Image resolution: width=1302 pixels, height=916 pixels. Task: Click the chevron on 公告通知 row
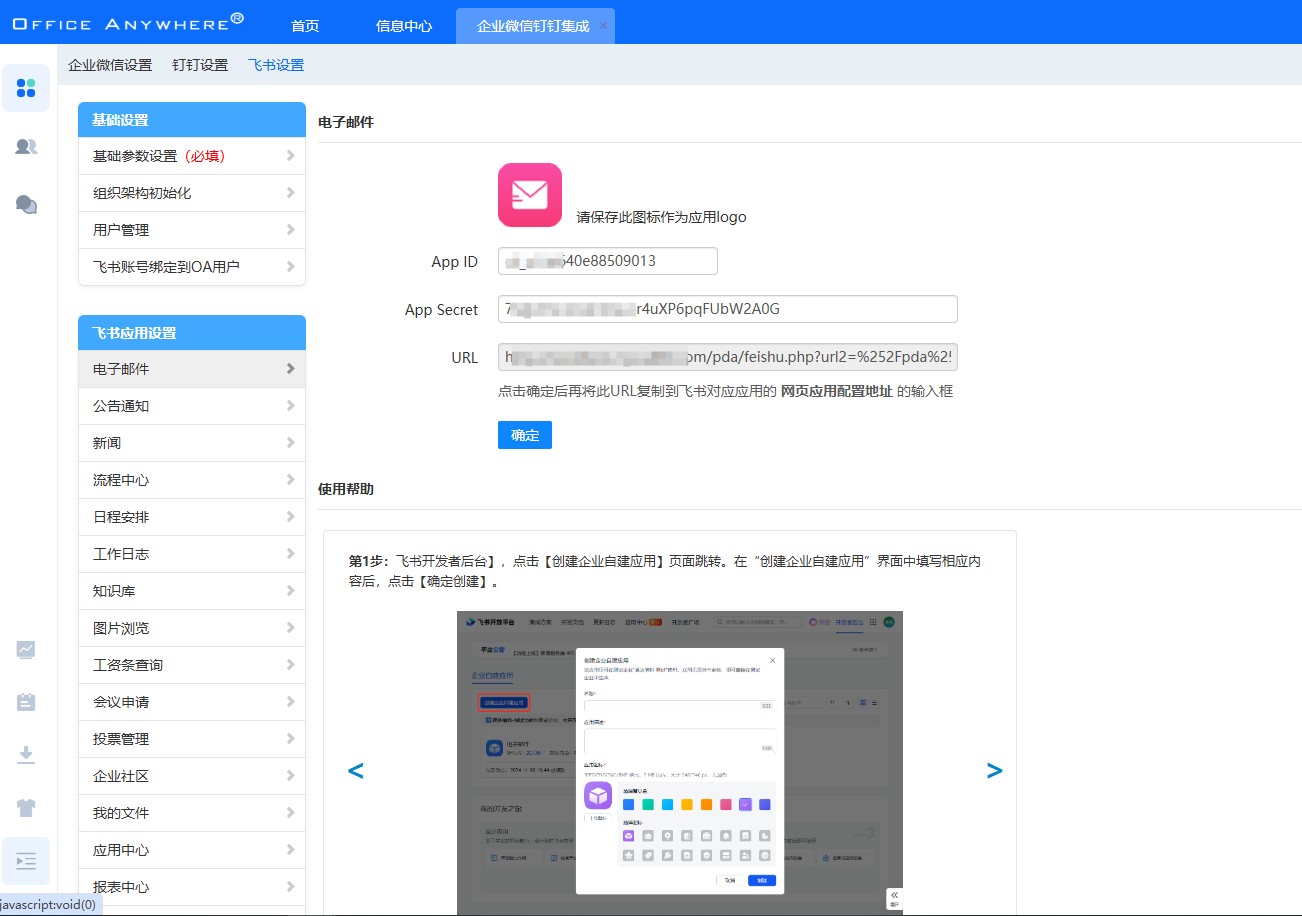pos(290,406)
